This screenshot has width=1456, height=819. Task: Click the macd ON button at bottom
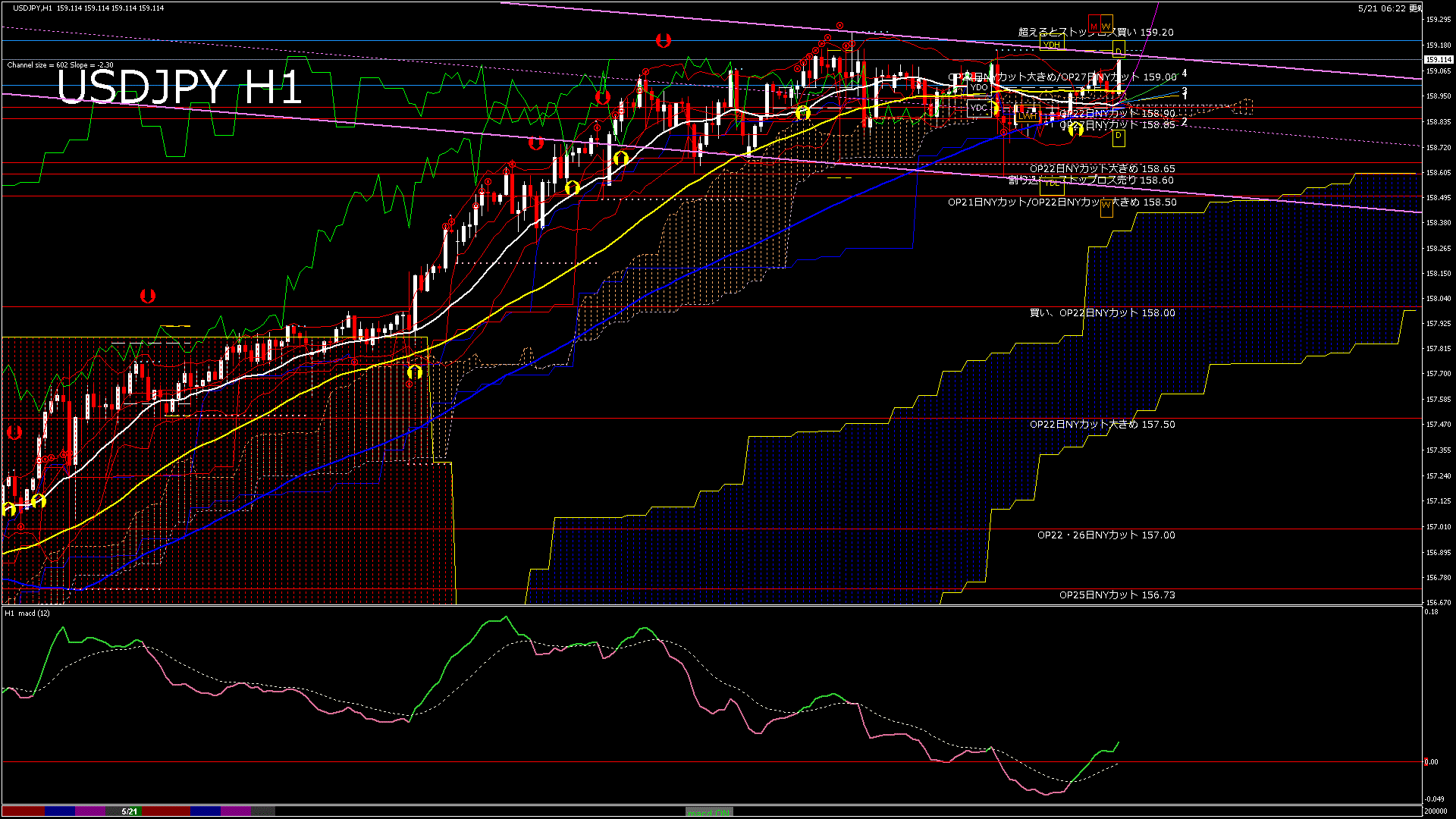click(x=709, y=812)
